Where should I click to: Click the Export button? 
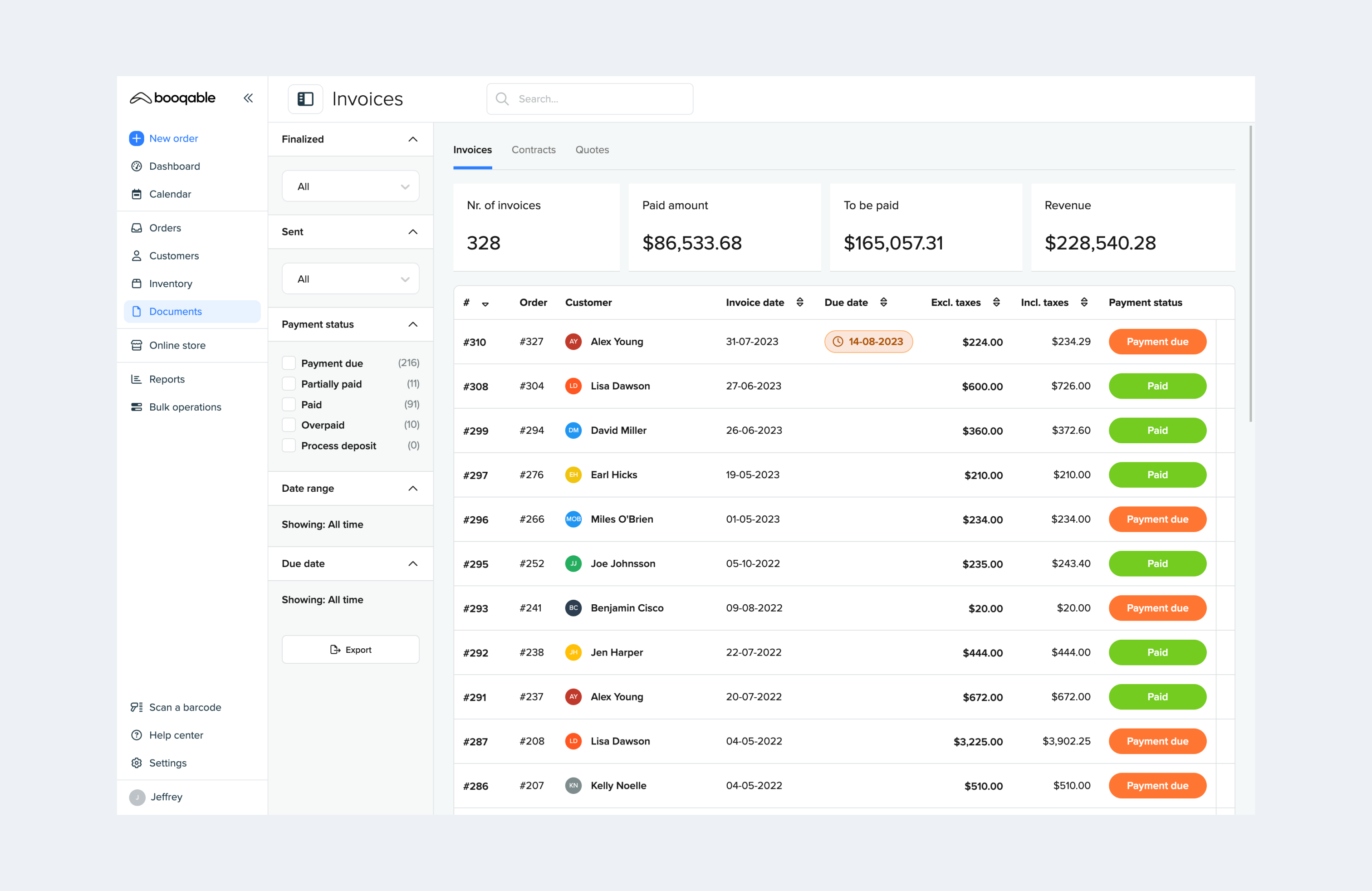350,649
